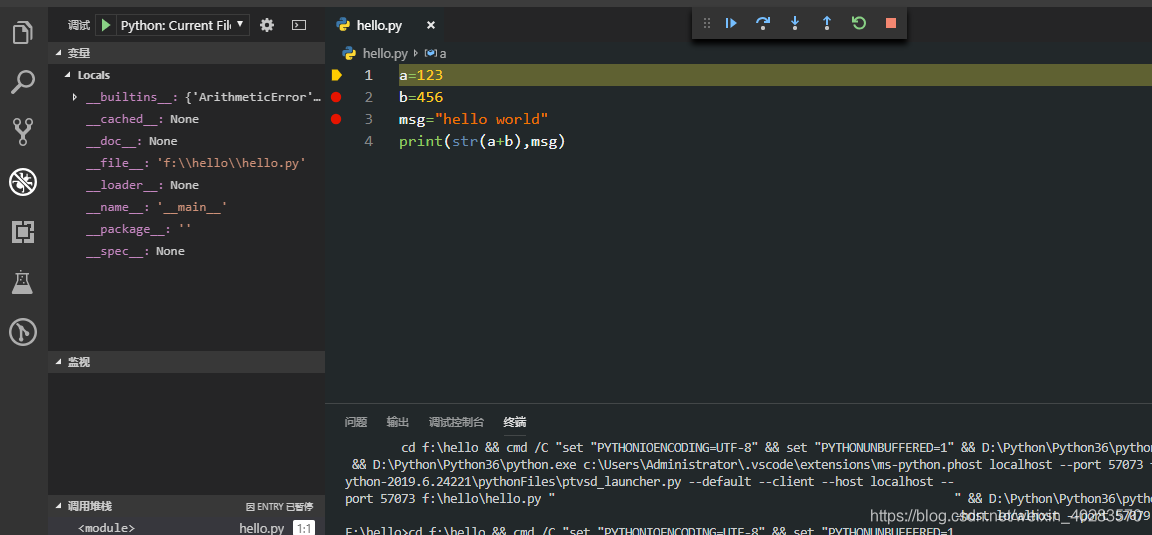This screenshot has height=535, width=1152.
Task: Step over in debug toolbar
Action: point(763,23)
